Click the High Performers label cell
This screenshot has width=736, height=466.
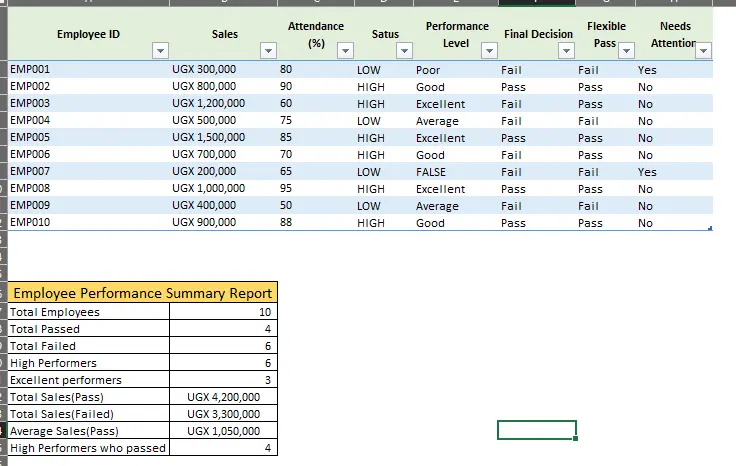[89, 363]
